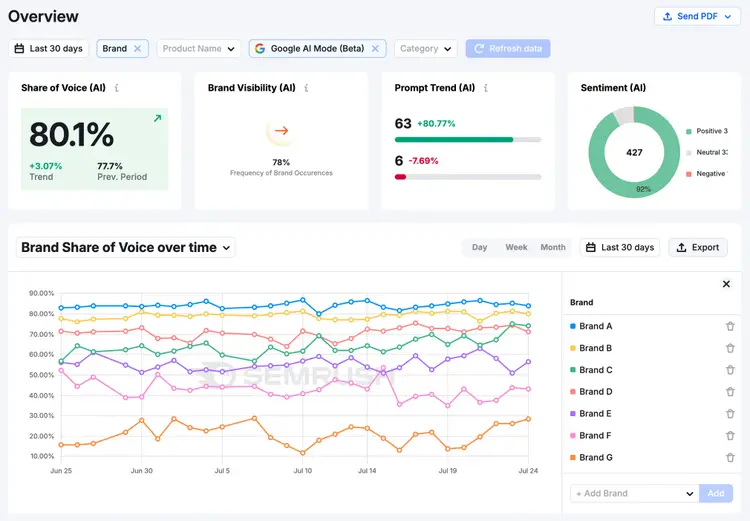Open the Send PDF menu
The height and width of the screenshot is (521, 750).
coord(697,16)
